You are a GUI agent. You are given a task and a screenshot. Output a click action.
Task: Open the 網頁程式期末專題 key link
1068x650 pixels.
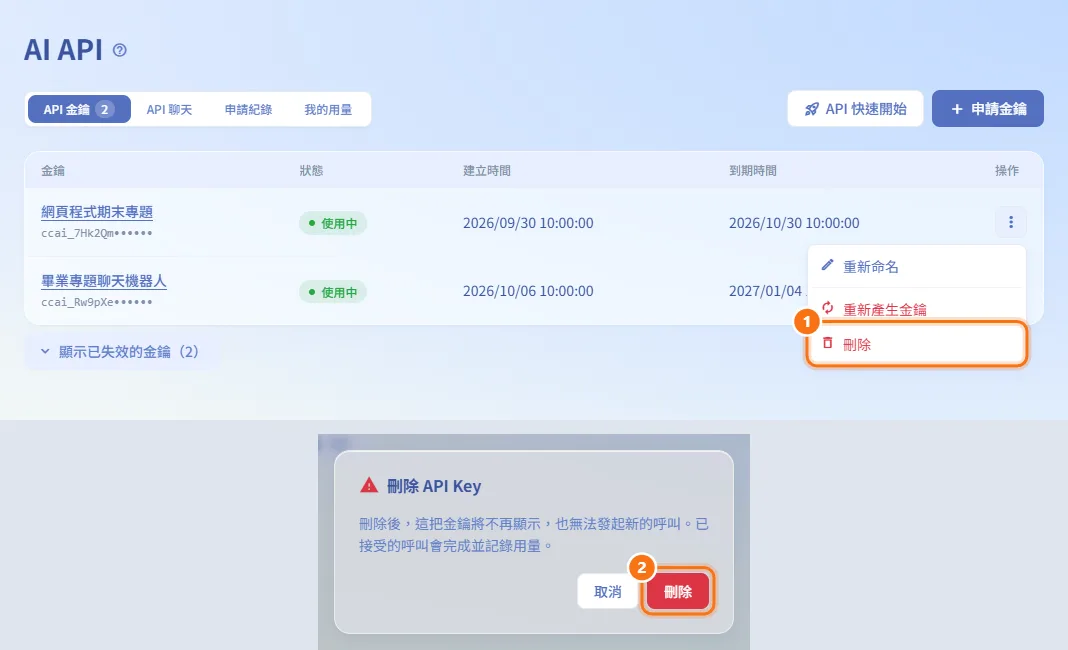tap(97, 212)
